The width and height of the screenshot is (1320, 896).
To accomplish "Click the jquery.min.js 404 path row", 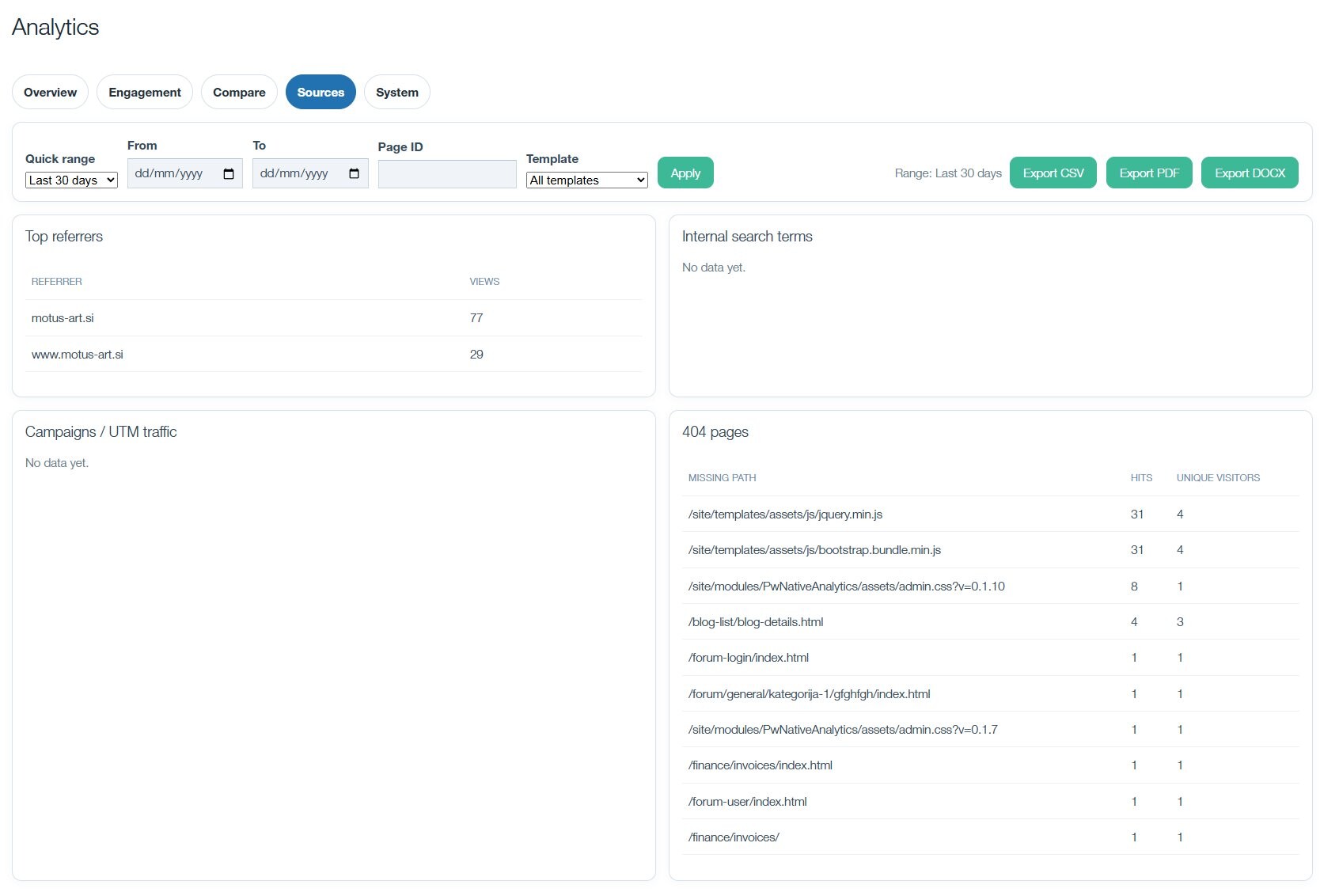I will pyautogui.click(x=785, y=514).
